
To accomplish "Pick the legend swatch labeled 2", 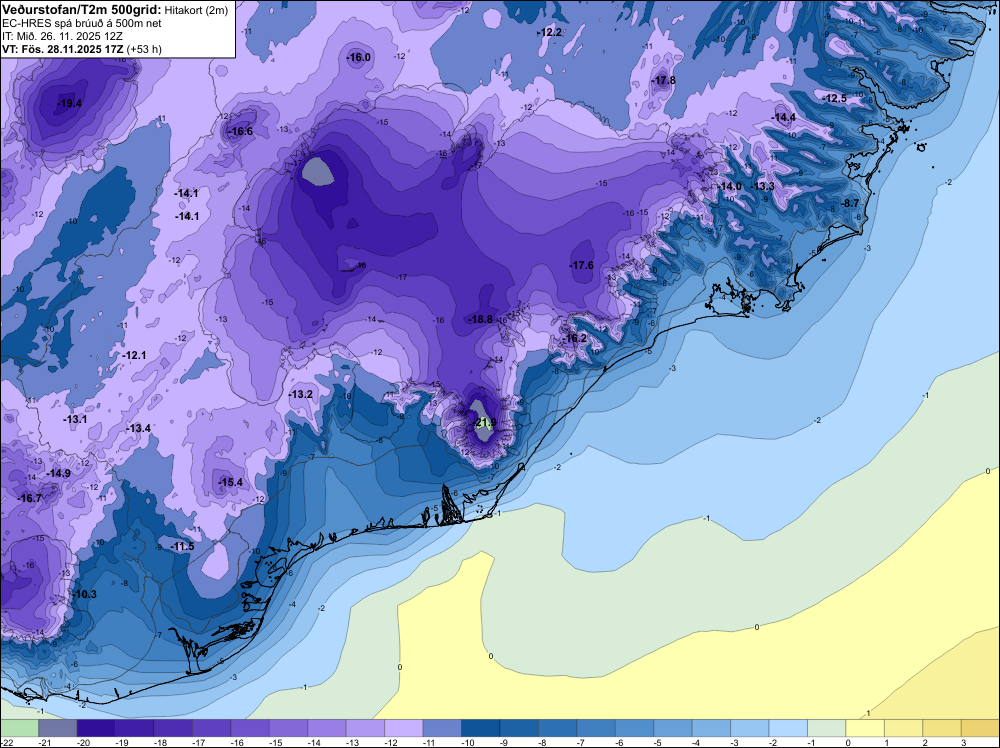I will [942, 728].
